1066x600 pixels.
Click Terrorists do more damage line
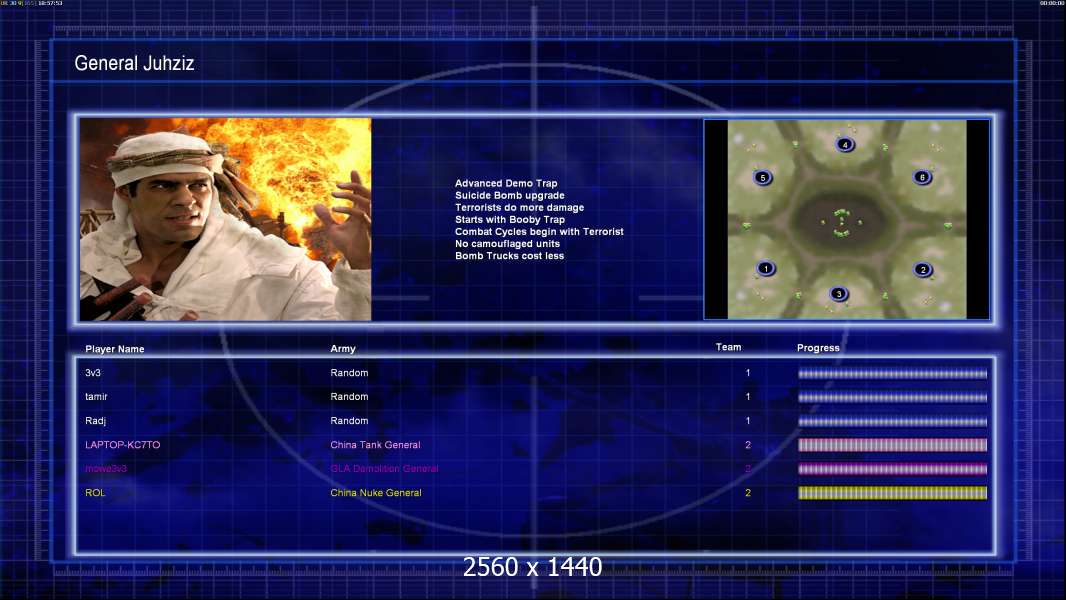[x=519, y=208]
